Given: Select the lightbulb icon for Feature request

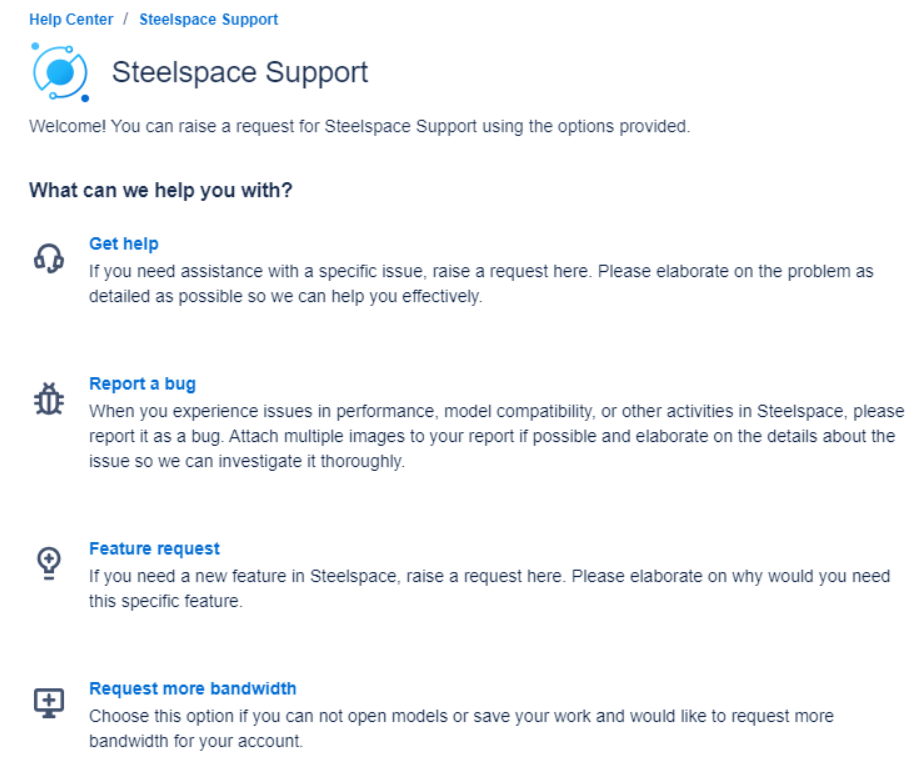Looking at the screenshot, I should pos(49,563).
